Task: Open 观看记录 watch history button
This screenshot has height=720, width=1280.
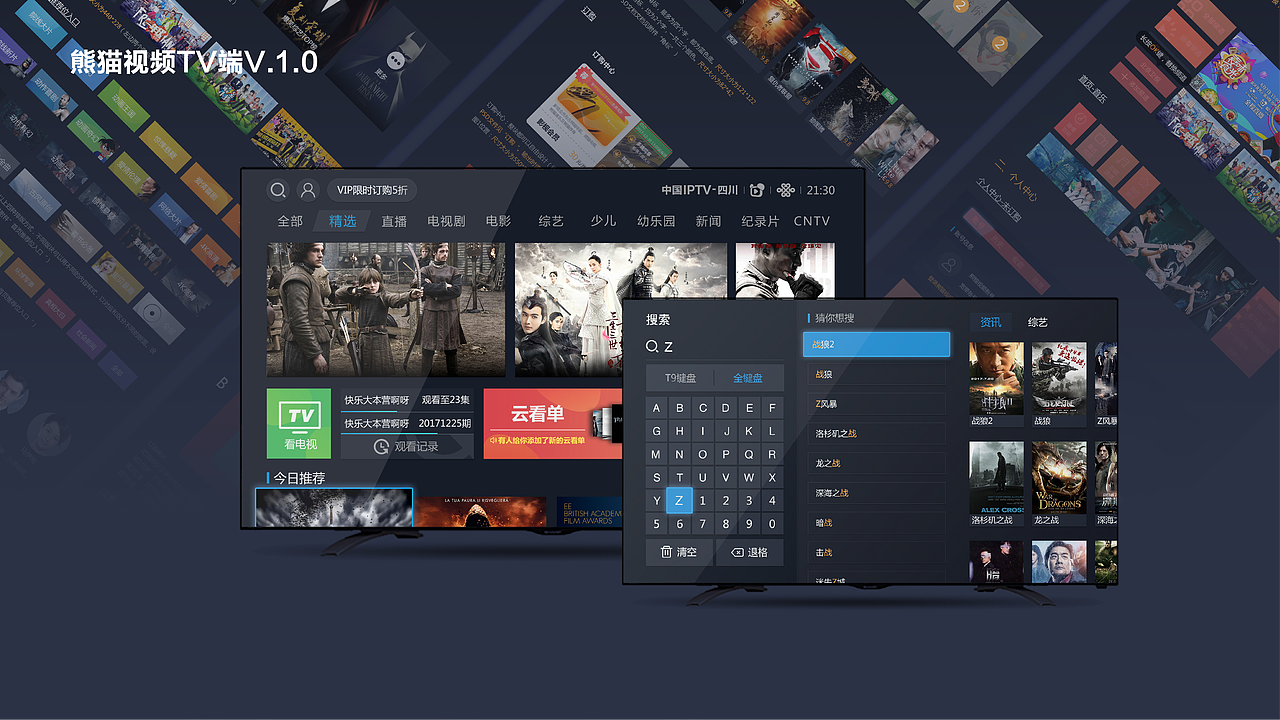Action: coord(408,446)
